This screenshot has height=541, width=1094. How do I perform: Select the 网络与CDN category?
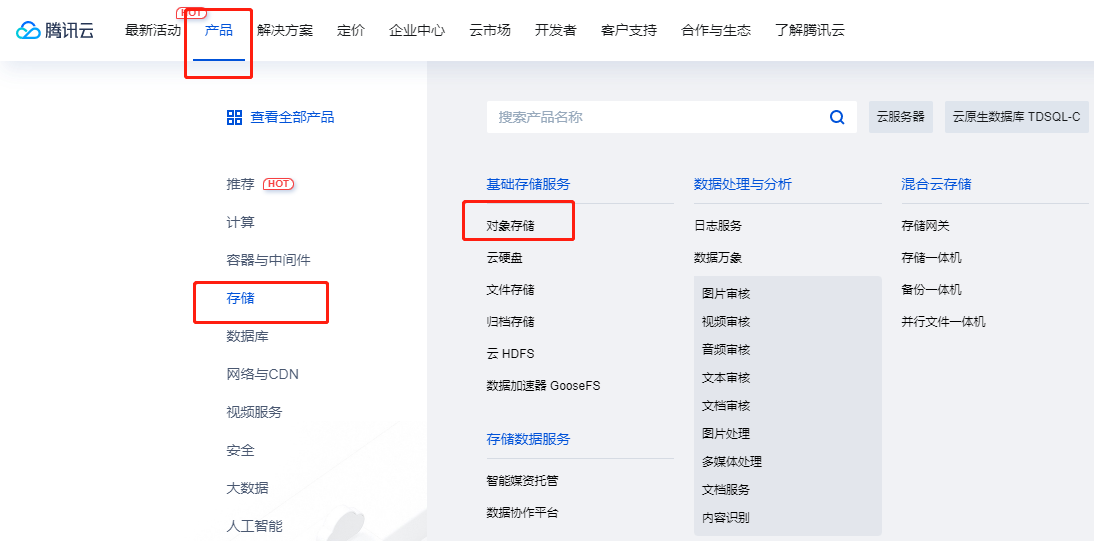[262, 374]
